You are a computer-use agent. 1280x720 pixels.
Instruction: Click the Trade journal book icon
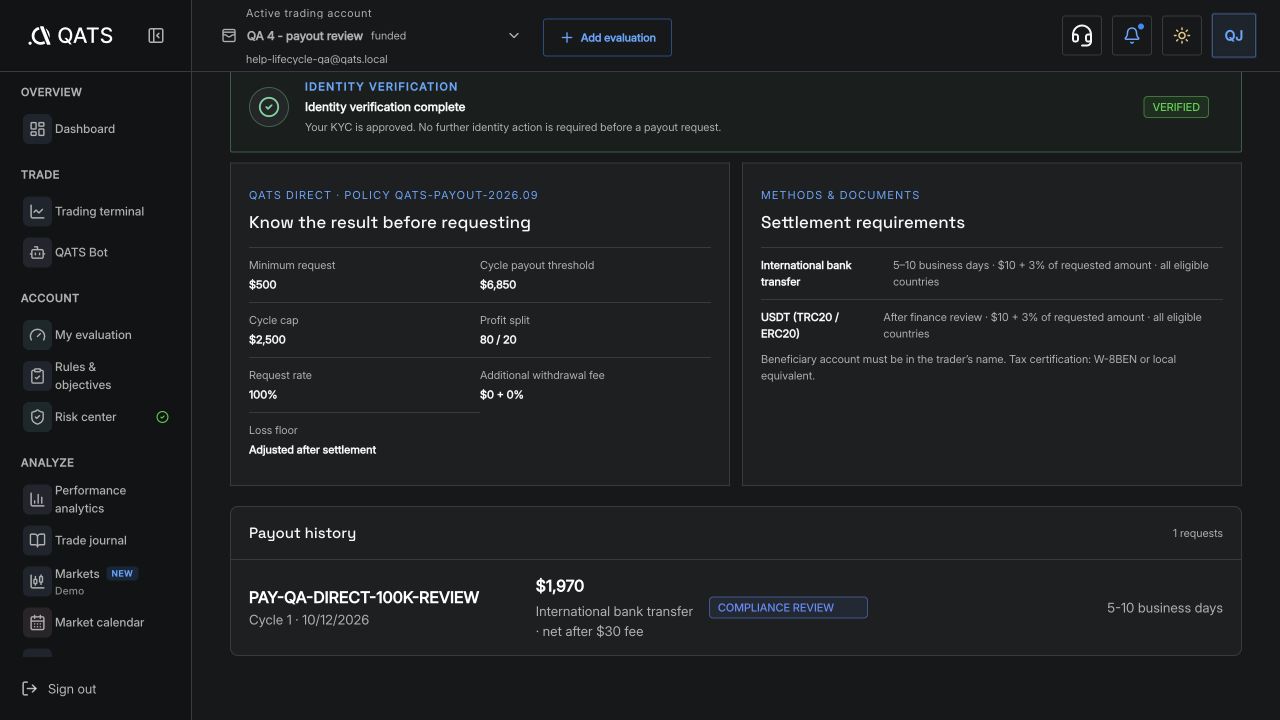37,540
